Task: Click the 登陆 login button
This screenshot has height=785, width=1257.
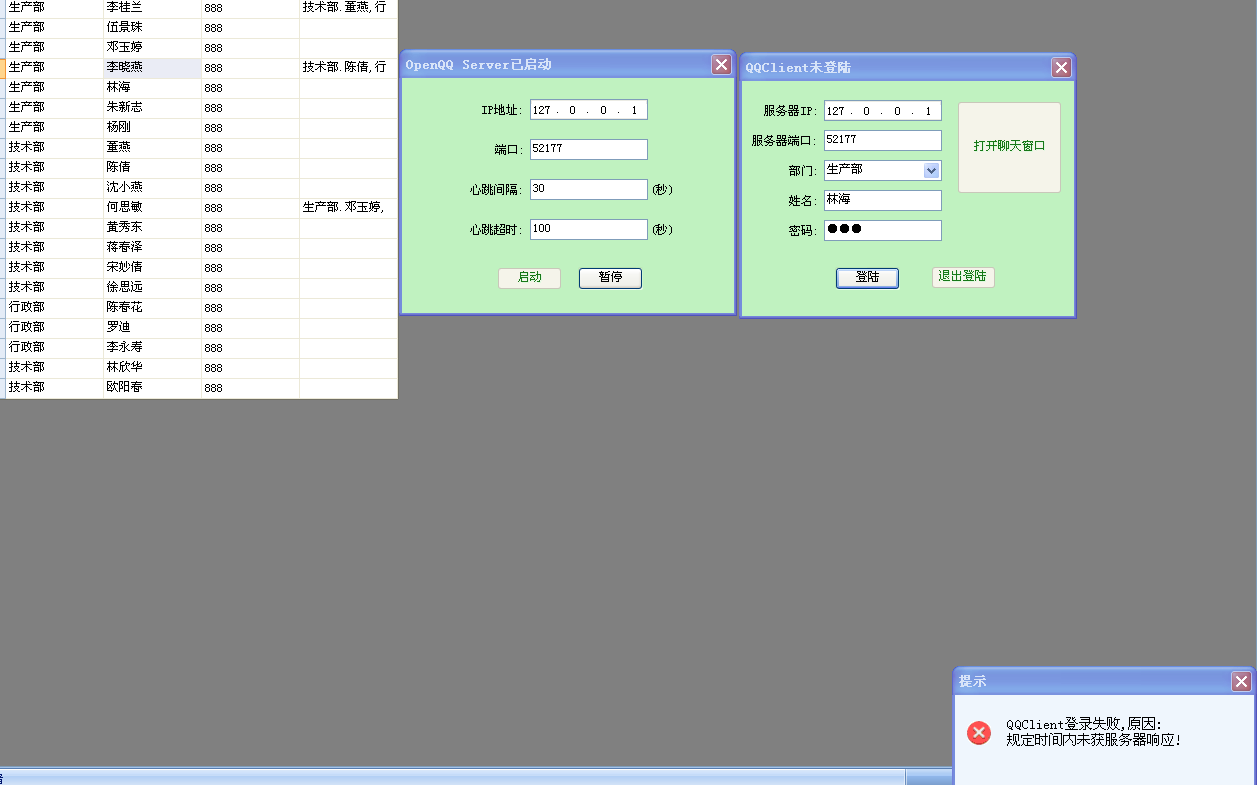Action: [x=866, y=278]
